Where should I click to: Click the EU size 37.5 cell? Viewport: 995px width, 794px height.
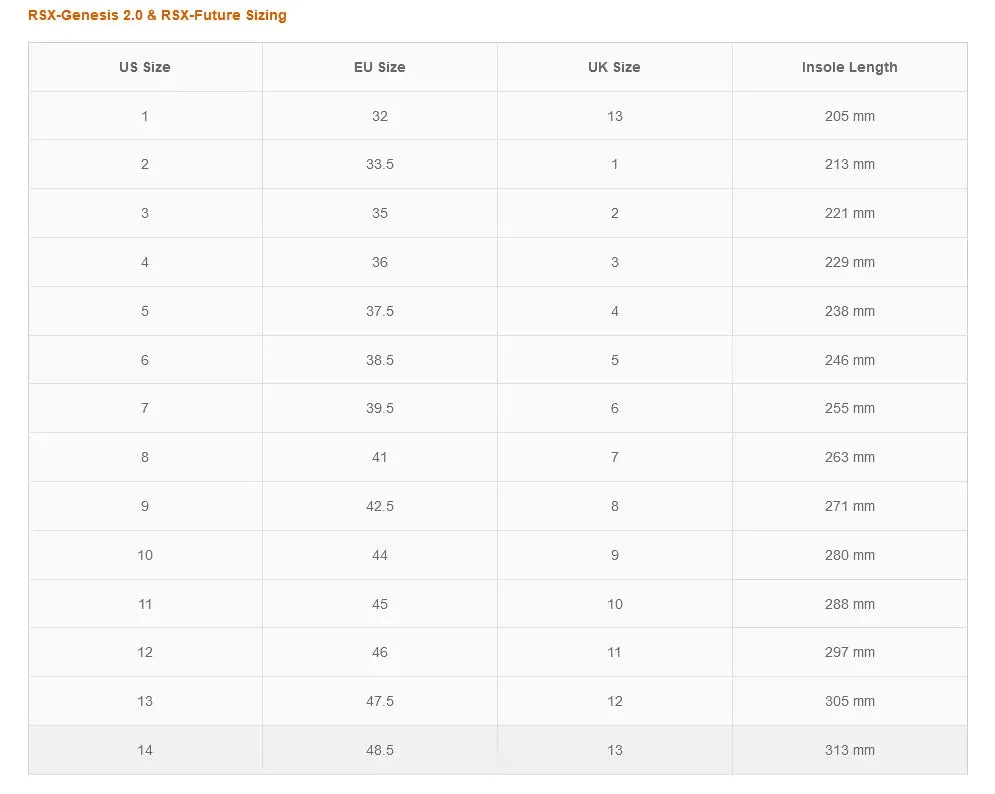[x=380, y=311]
